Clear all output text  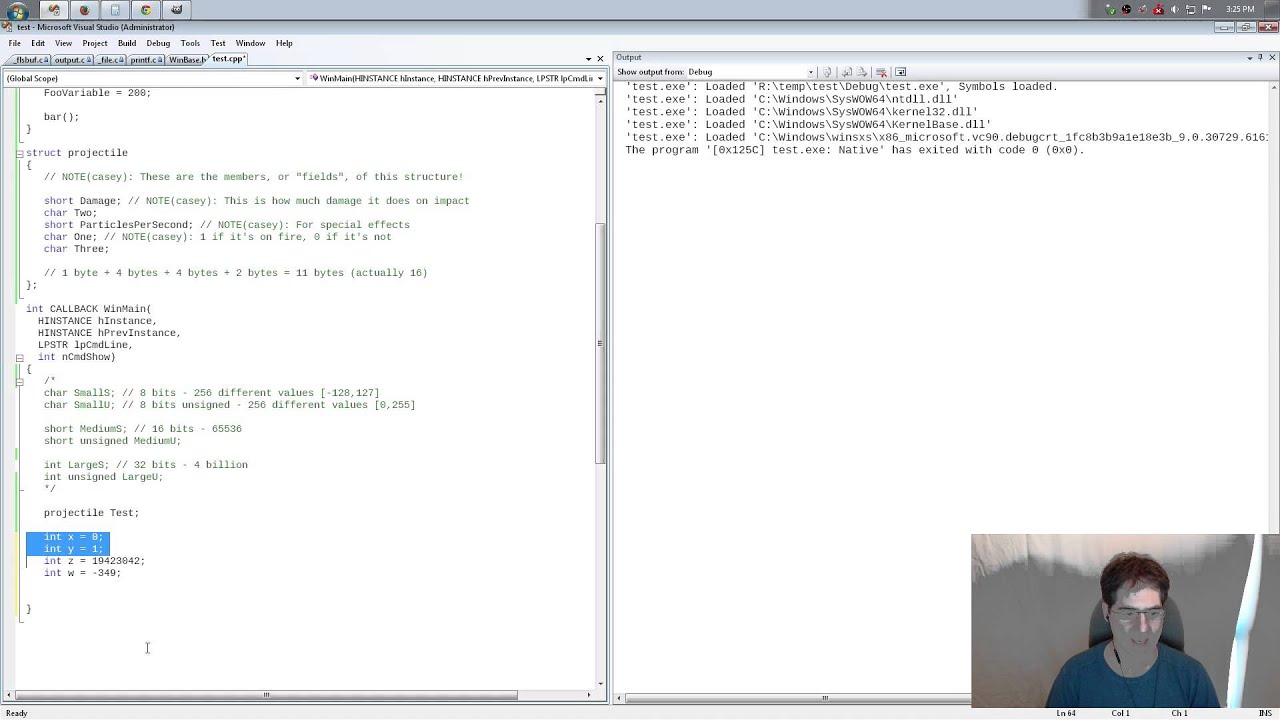881,72
